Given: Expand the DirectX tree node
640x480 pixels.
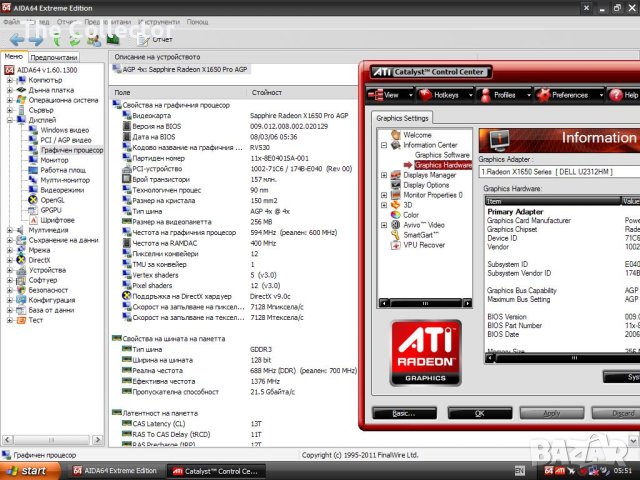Looking at the screenshot, I should pos(9,260).
